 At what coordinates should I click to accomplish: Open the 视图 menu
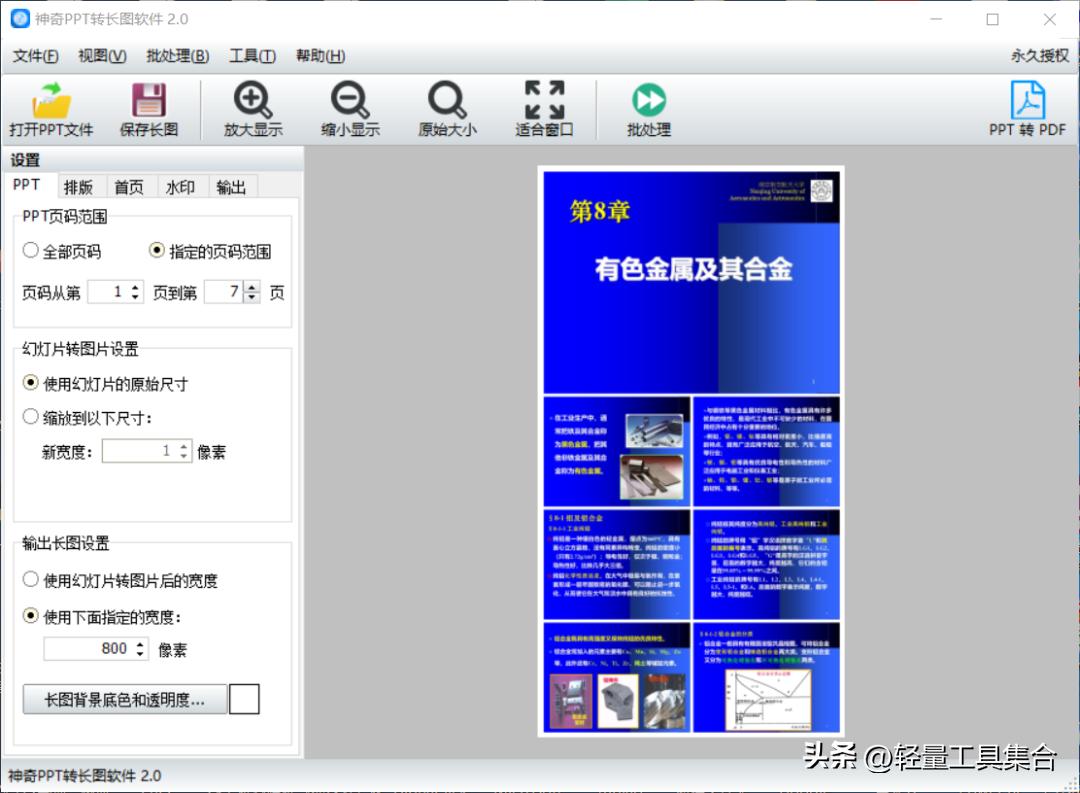pos(99,56)
